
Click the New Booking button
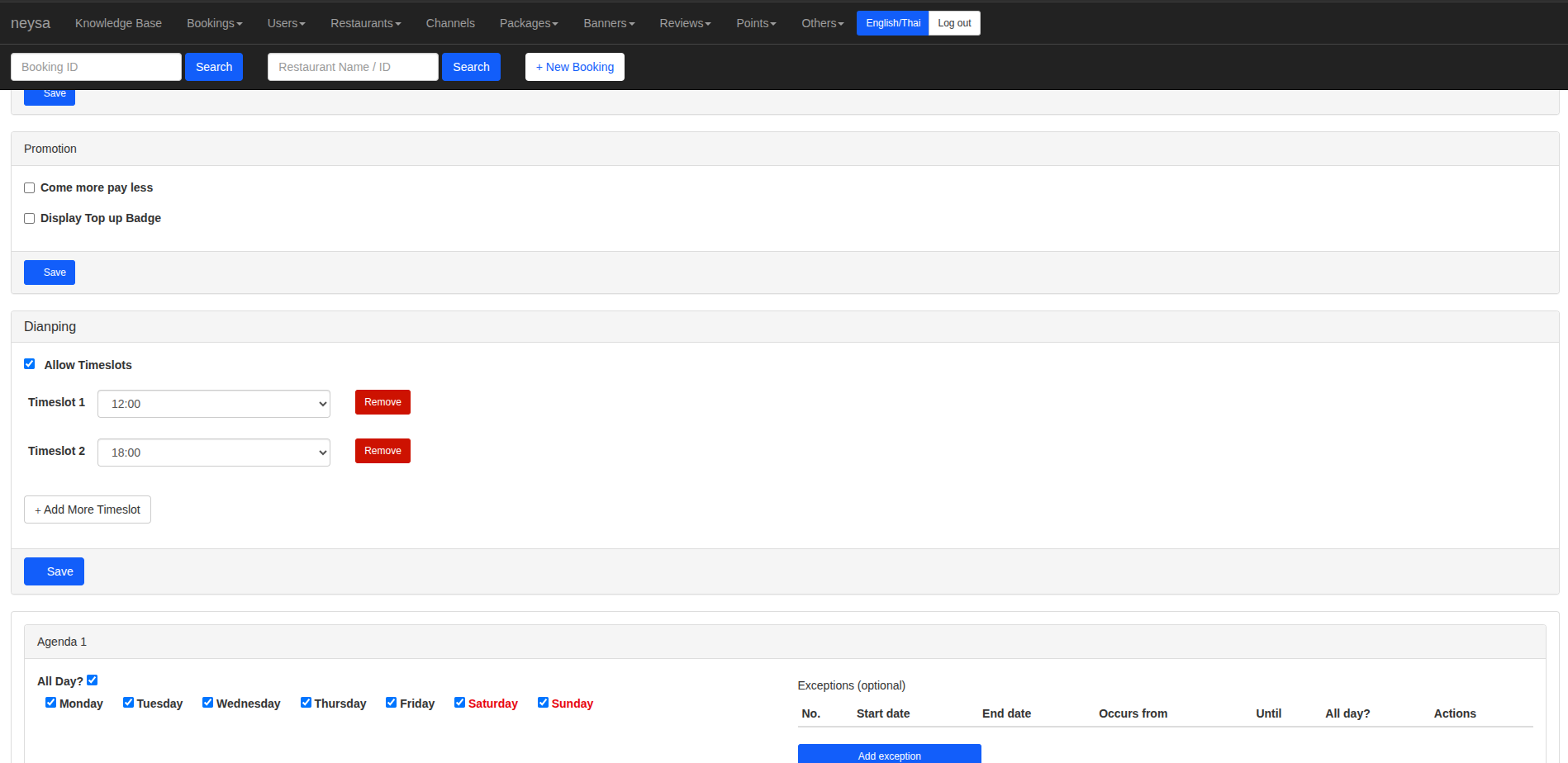[575, 67]
